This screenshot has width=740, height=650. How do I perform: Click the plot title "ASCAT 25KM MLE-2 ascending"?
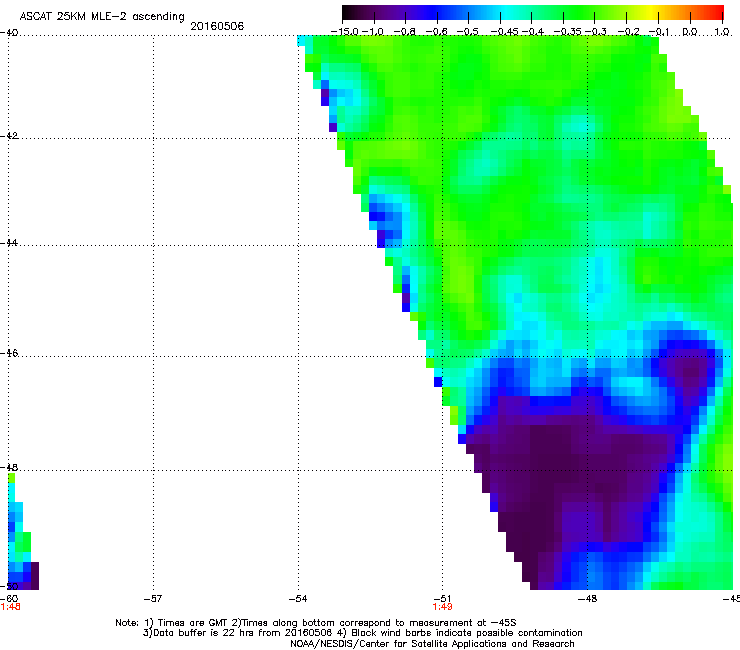102,17
